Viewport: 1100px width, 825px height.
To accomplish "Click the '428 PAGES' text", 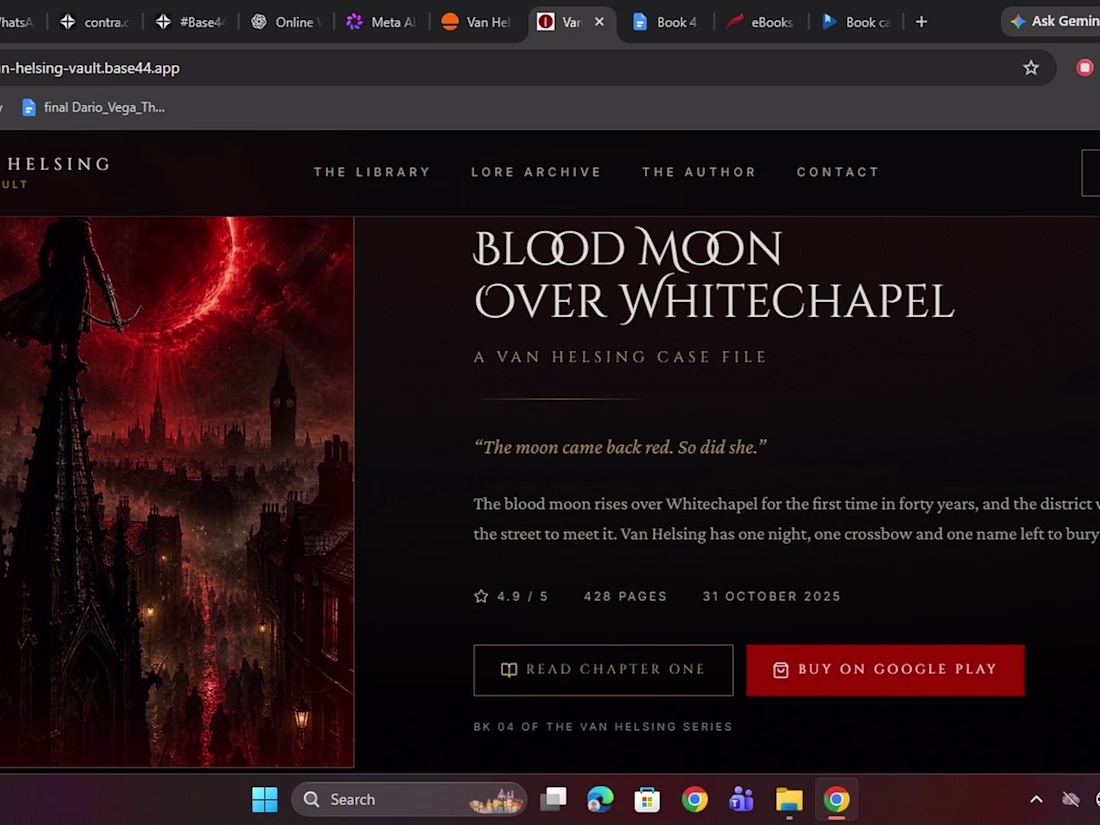I will [625, 596].
